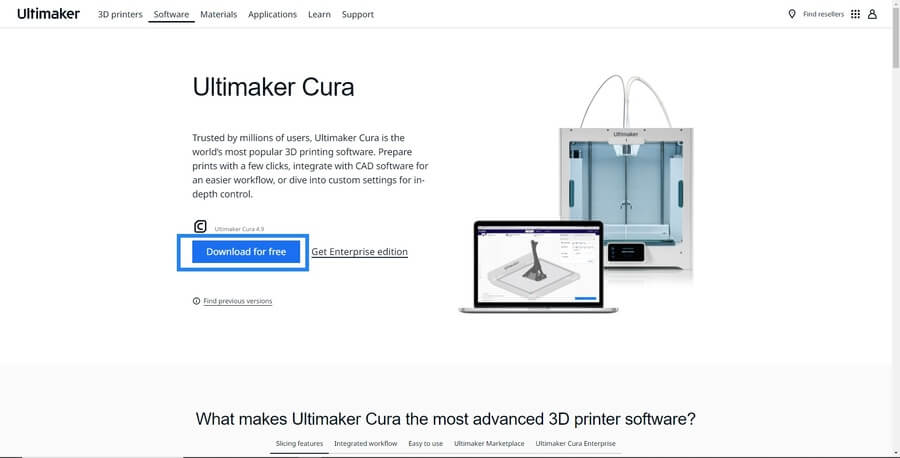Click the user account icon
Image resolution: width=900 pixels, height=458 pixels.
pyautogui.click(x=872, y=14)
